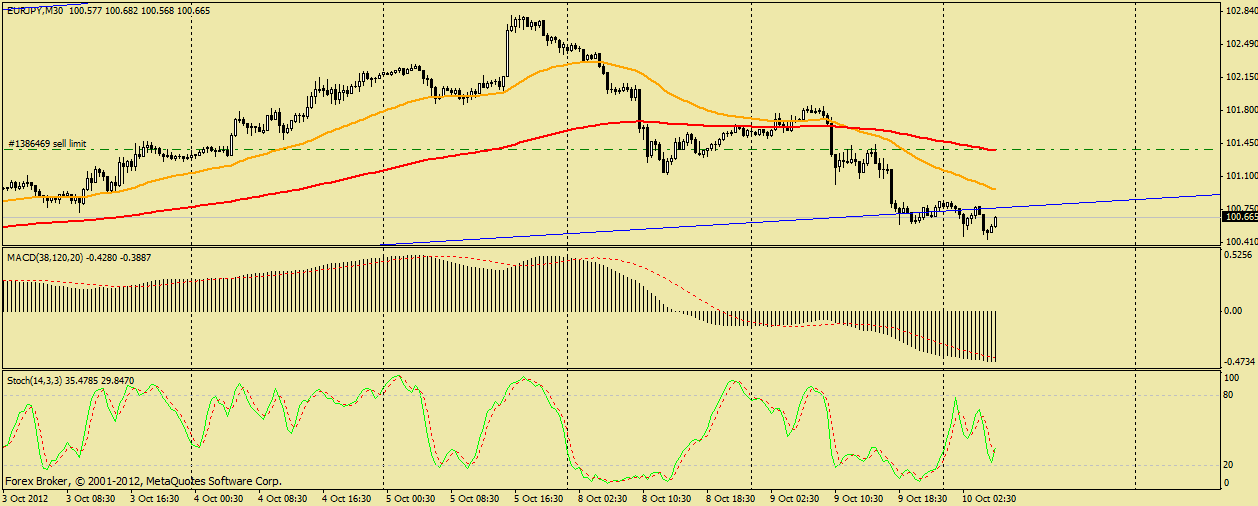Click the 5 Oct 16:30 time label
The width and height of the screenshot is (1258, 506).
coord(538,497)
